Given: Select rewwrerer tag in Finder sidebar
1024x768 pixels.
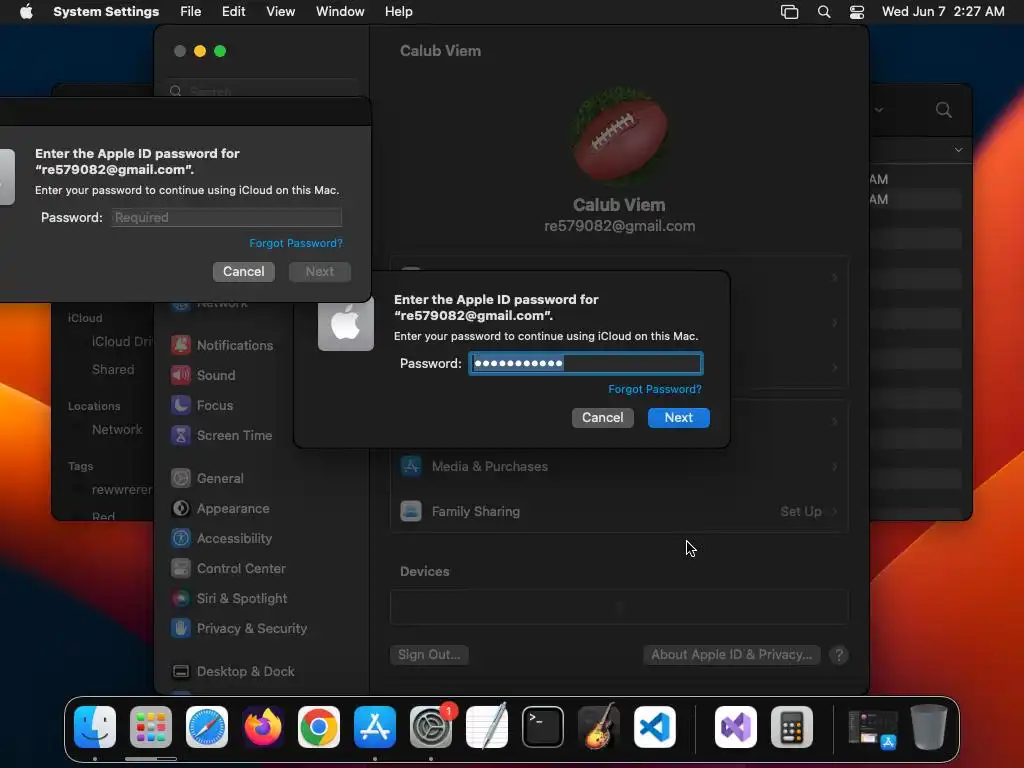Looking at the screenshot, I should [122, 490].
